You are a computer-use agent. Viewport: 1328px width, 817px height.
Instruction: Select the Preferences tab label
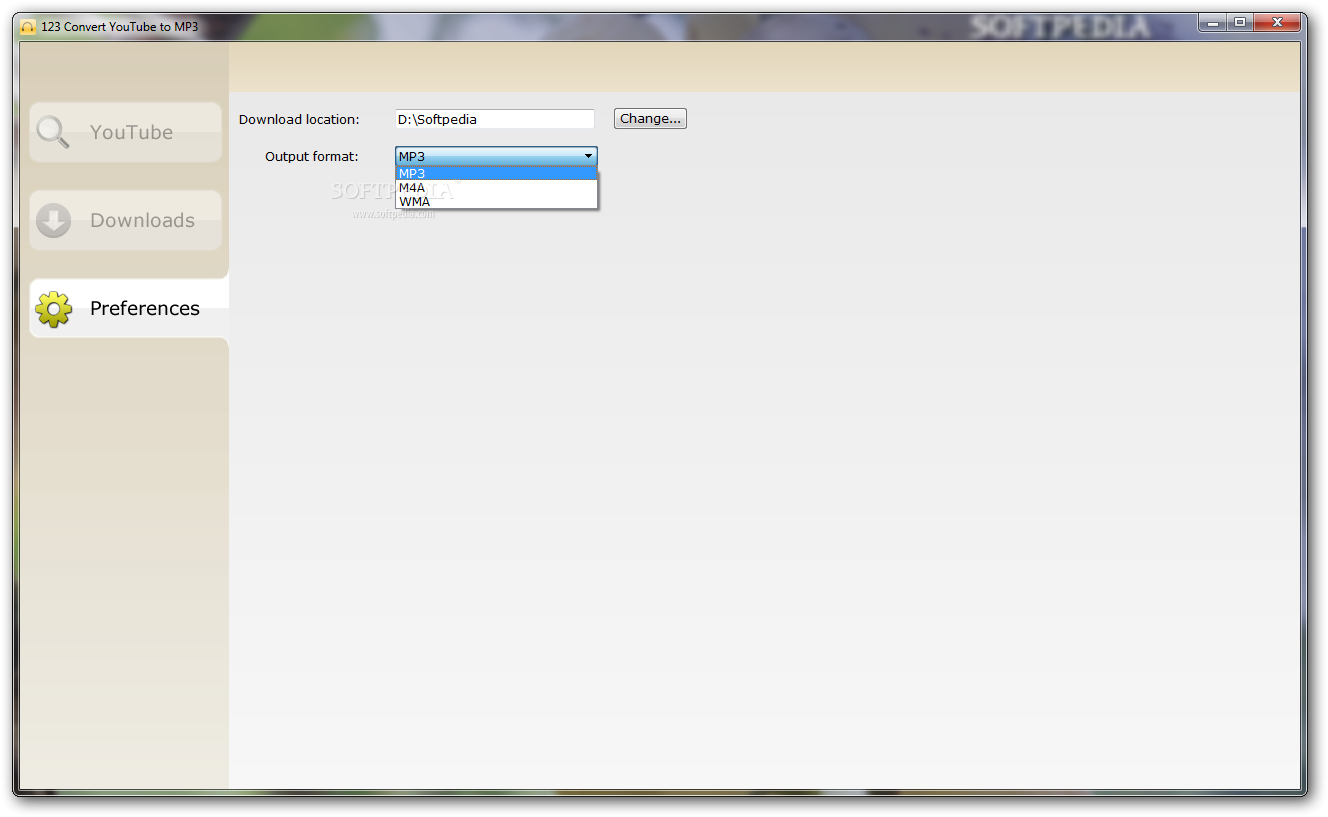coord(145,308)
